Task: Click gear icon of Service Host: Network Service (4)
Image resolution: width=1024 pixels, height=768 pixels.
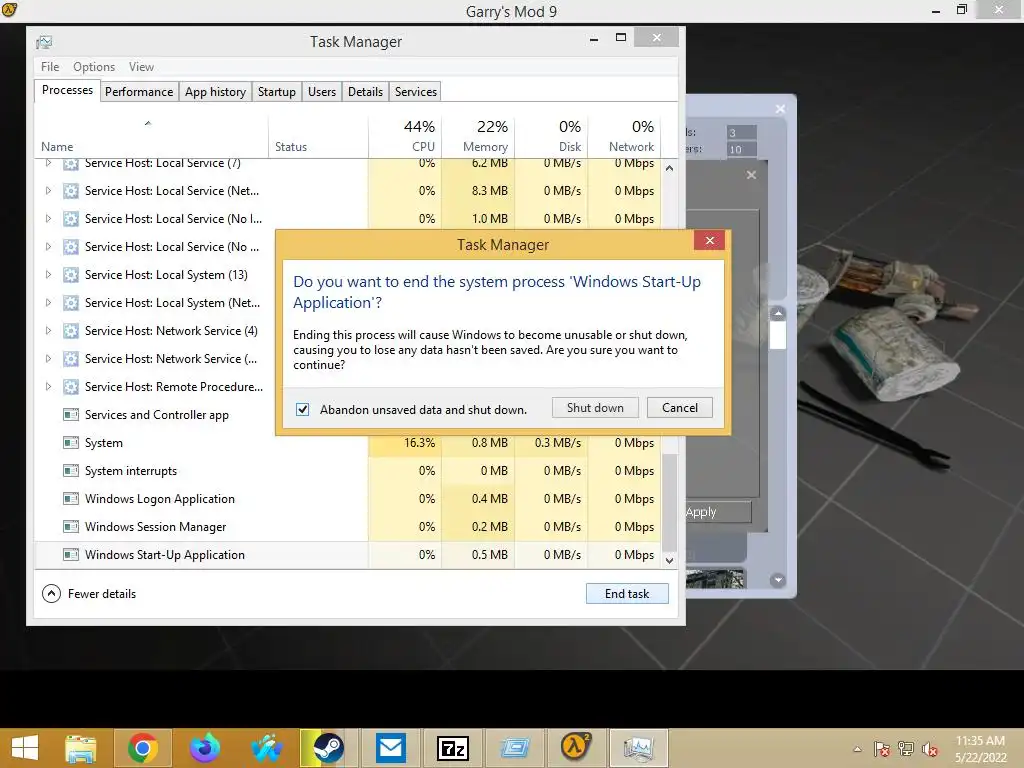Action: click(71, 331)
